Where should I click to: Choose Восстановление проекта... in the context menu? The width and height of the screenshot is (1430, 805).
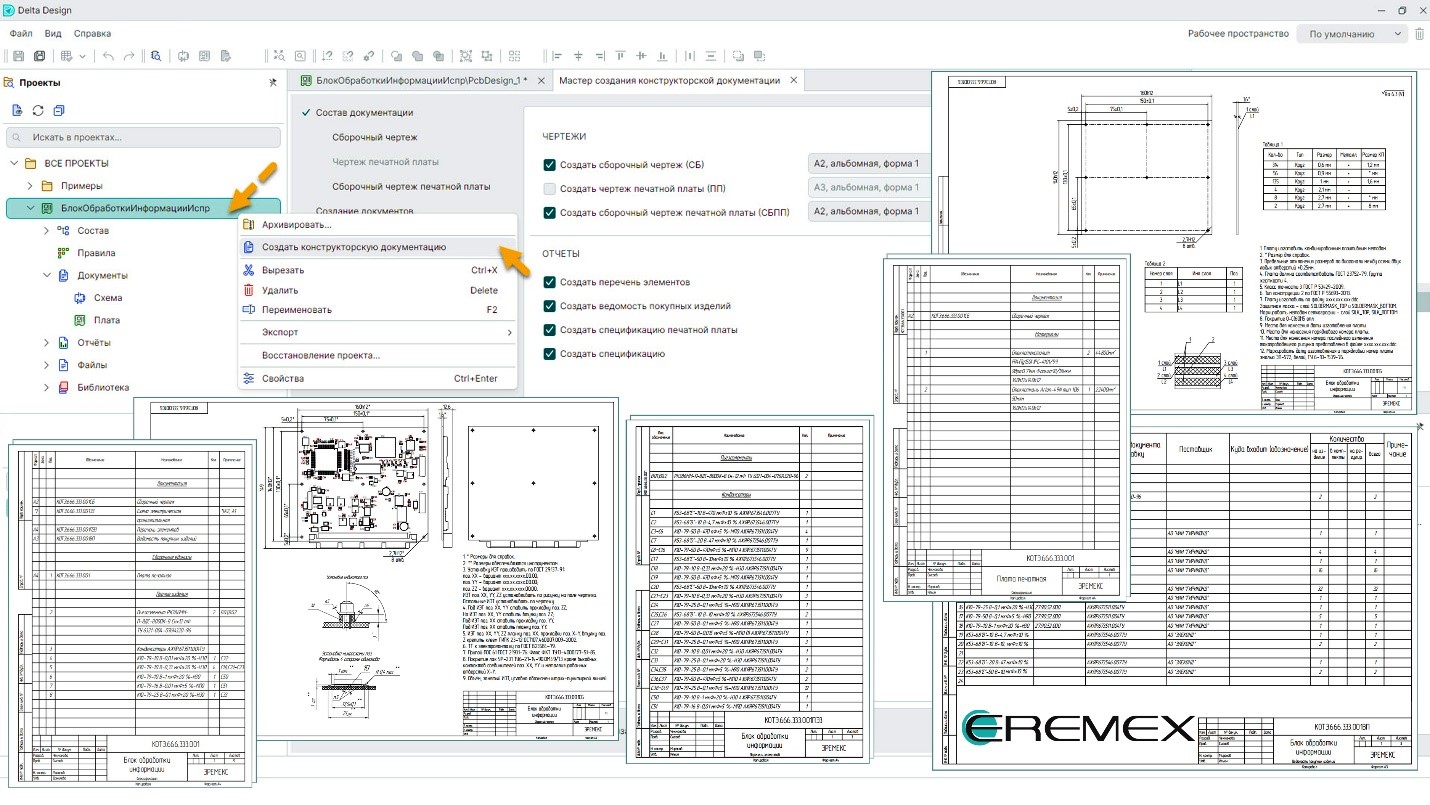(x=377, y=355)
